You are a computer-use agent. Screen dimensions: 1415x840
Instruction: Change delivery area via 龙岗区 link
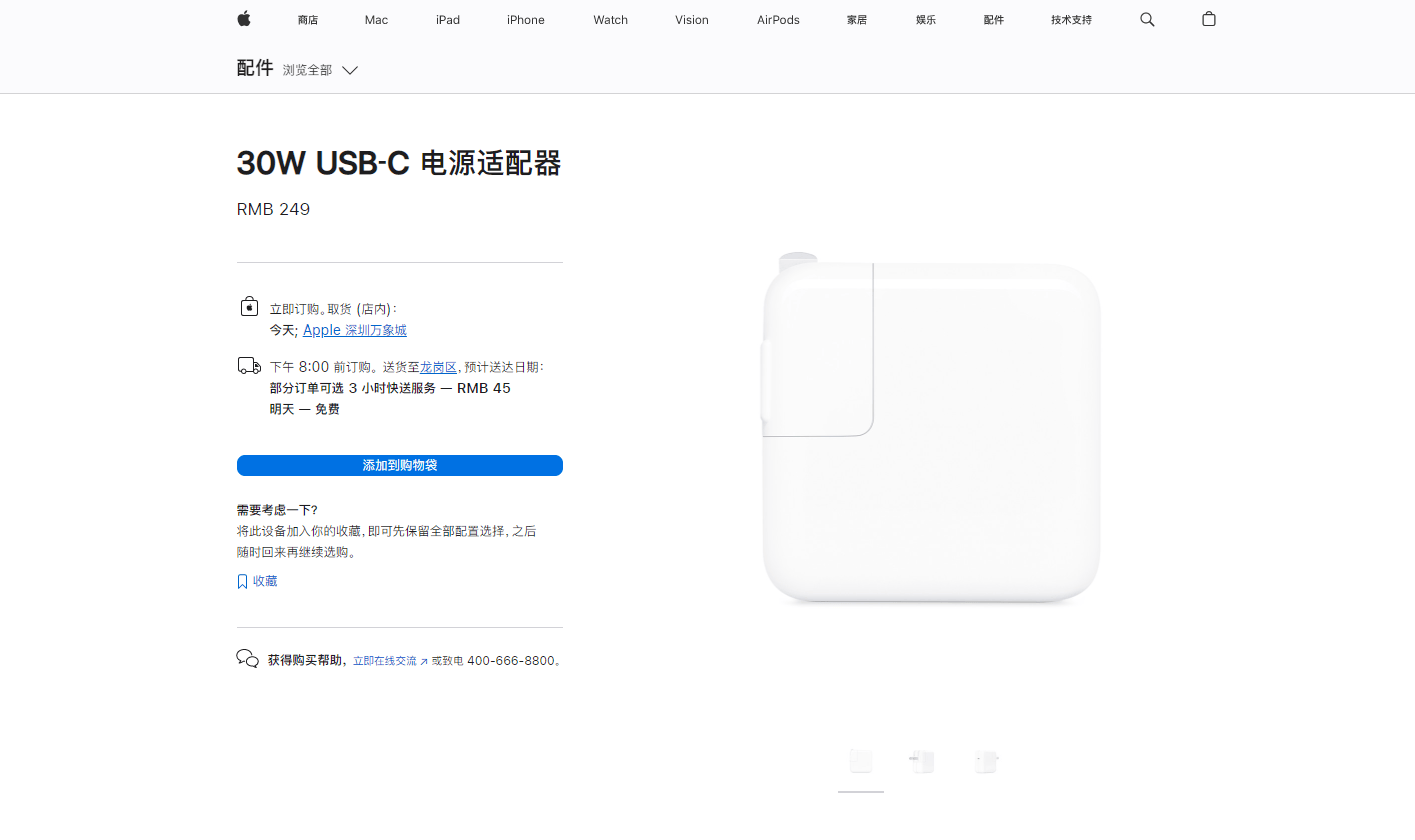click(x=438, y=367)
